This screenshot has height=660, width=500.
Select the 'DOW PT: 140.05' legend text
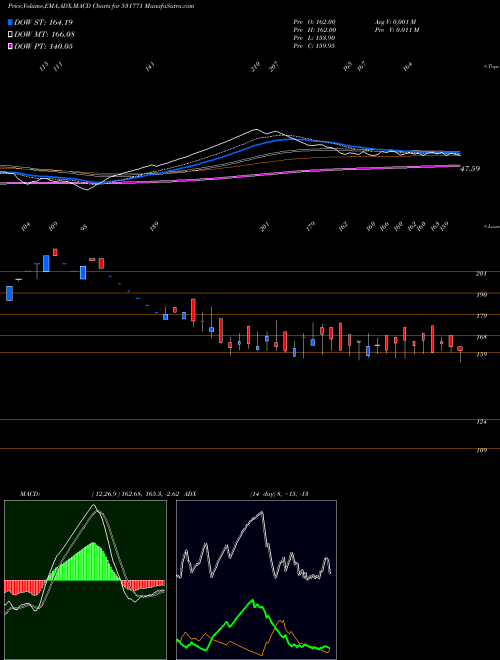click(43, 46)
